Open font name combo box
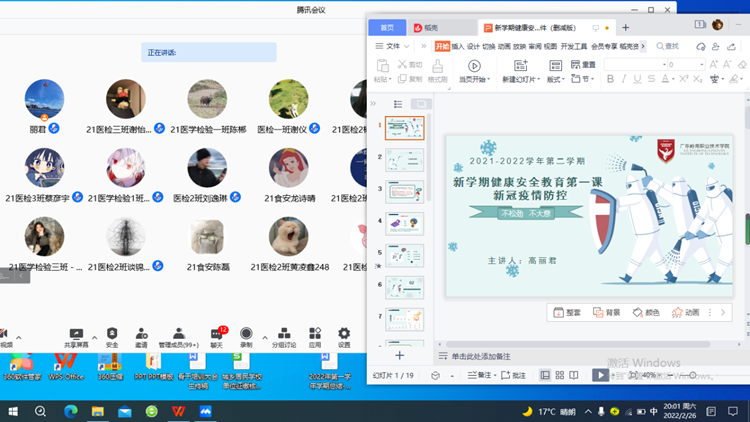Screen dimensions: 750x422 (636, 65)
